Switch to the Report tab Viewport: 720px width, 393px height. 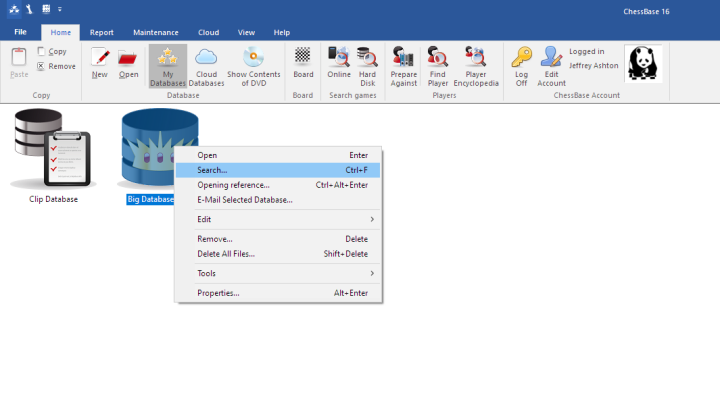coord(101,33)
